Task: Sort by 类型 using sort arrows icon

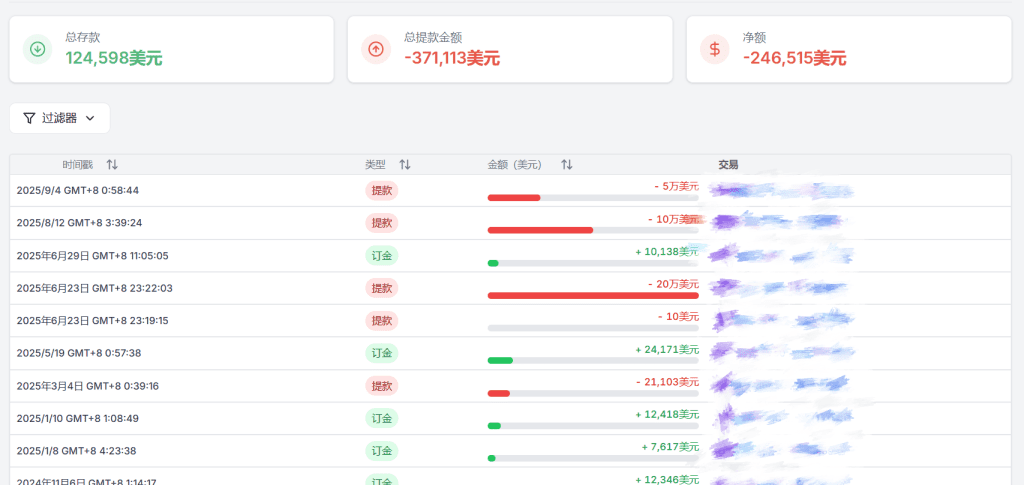Action: (404, 164)
